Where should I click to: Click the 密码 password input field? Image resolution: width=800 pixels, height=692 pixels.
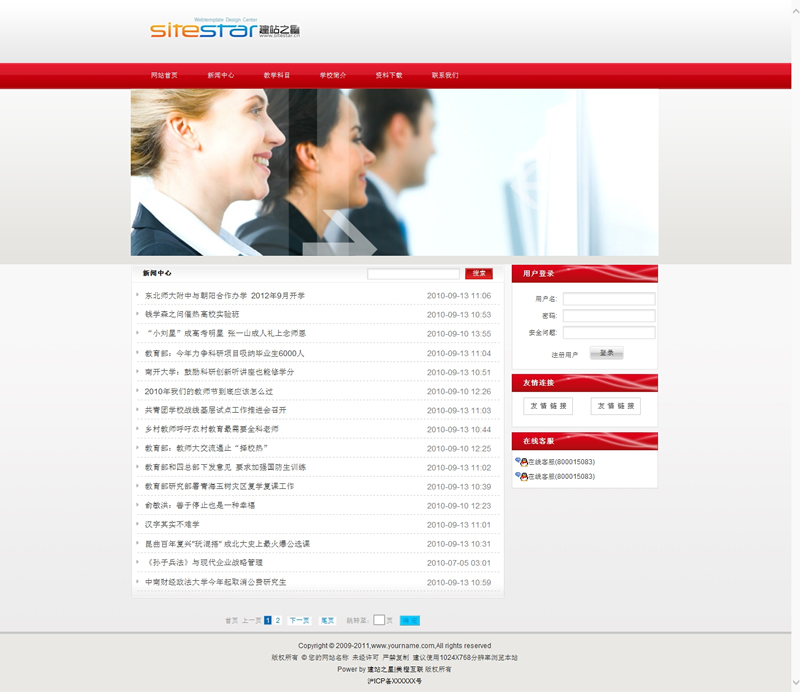[608, 316]
